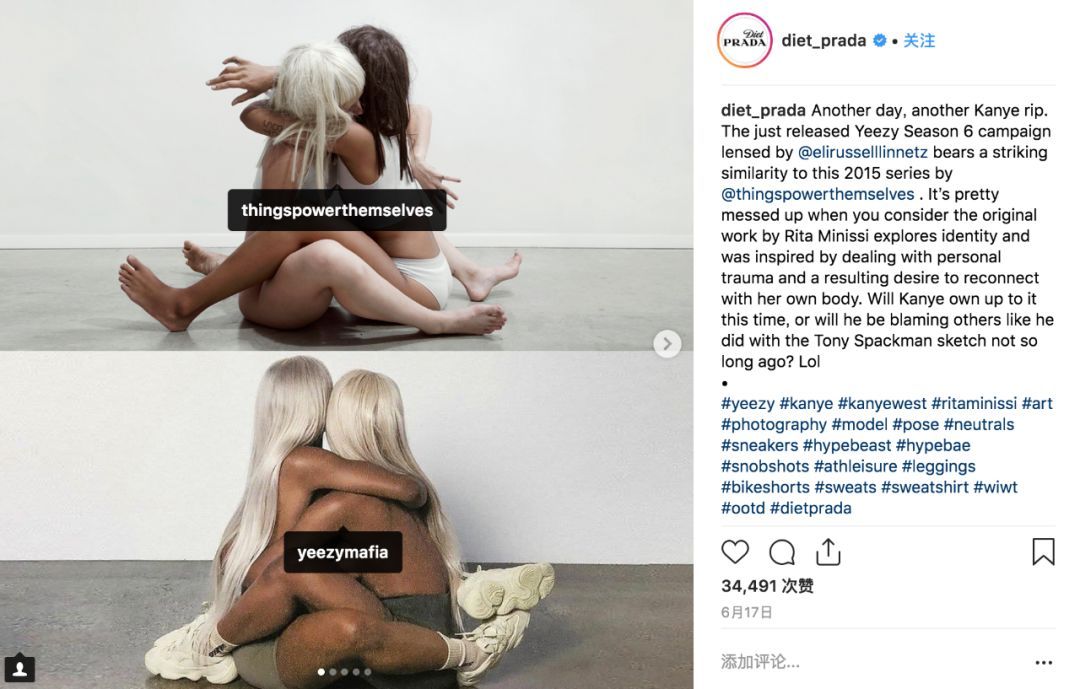Image resolution: width=1080 pixels, height=689 pixels.
Task: Open @thingspowerthemselves mention link
Action: [x=818, y=194]
